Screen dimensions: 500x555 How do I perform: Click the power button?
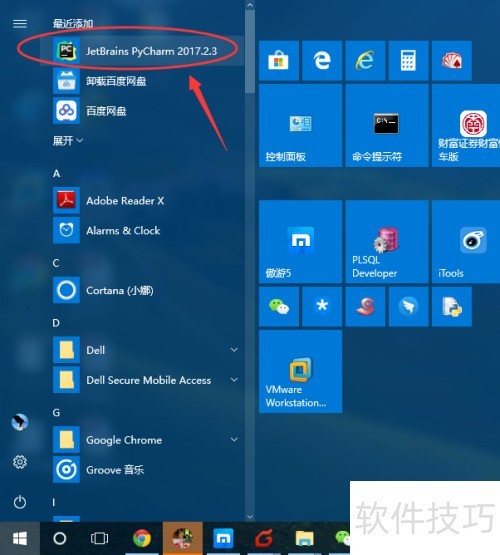tap(20, 502)
